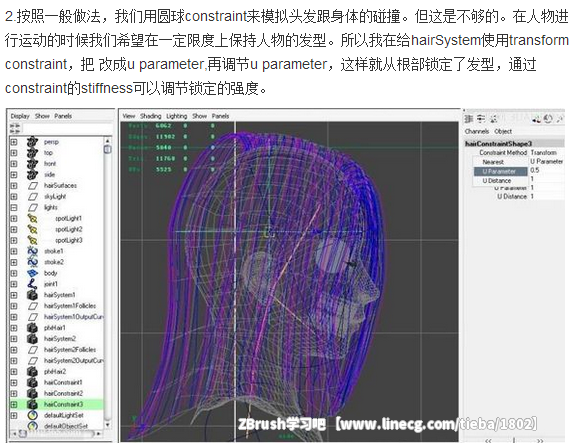Select the hairSystem2 row label
Screen dimensions: 580x443
coord(60,339)
